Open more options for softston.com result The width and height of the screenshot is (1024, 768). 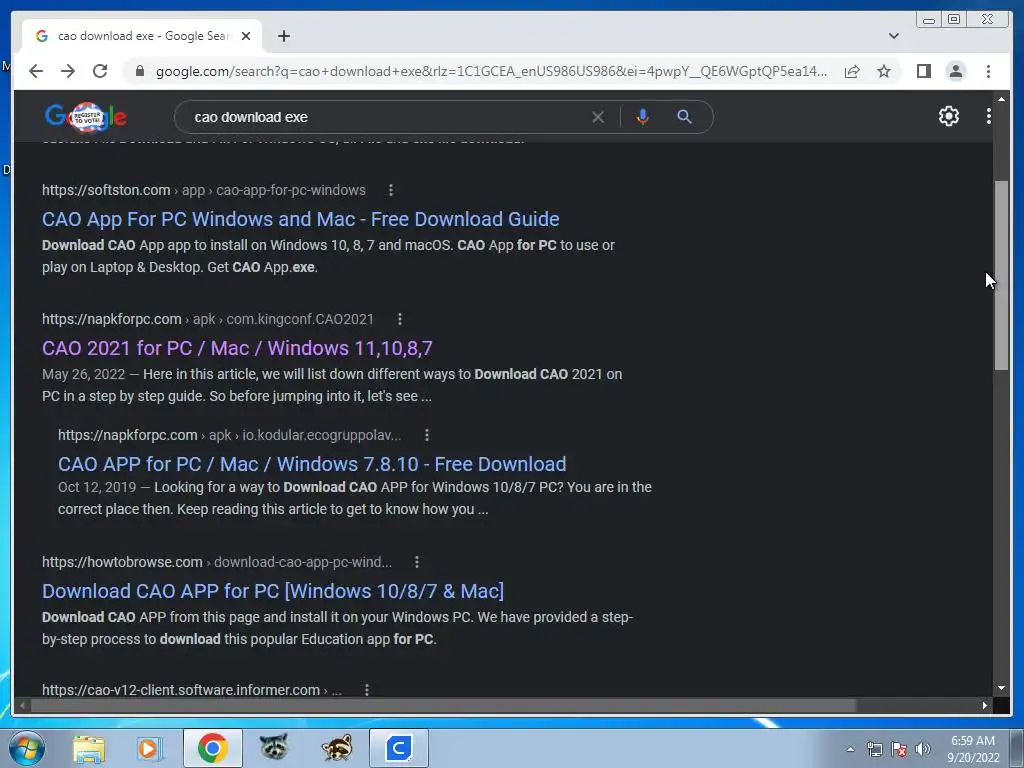click(391, 190)
